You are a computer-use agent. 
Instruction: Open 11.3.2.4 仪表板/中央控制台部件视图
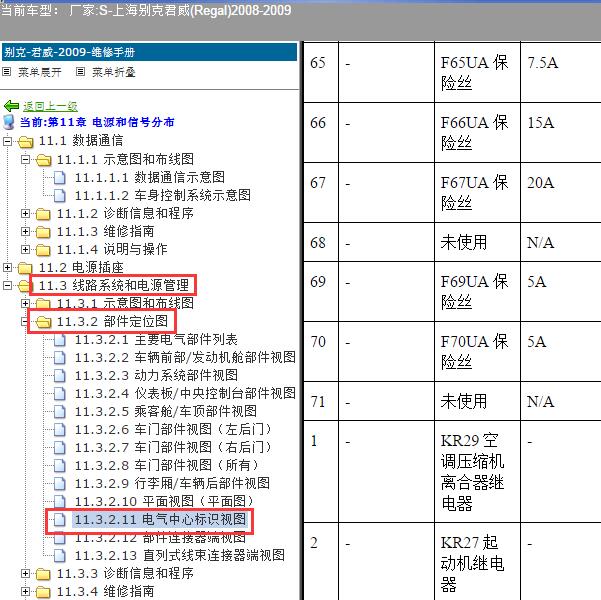185,394
